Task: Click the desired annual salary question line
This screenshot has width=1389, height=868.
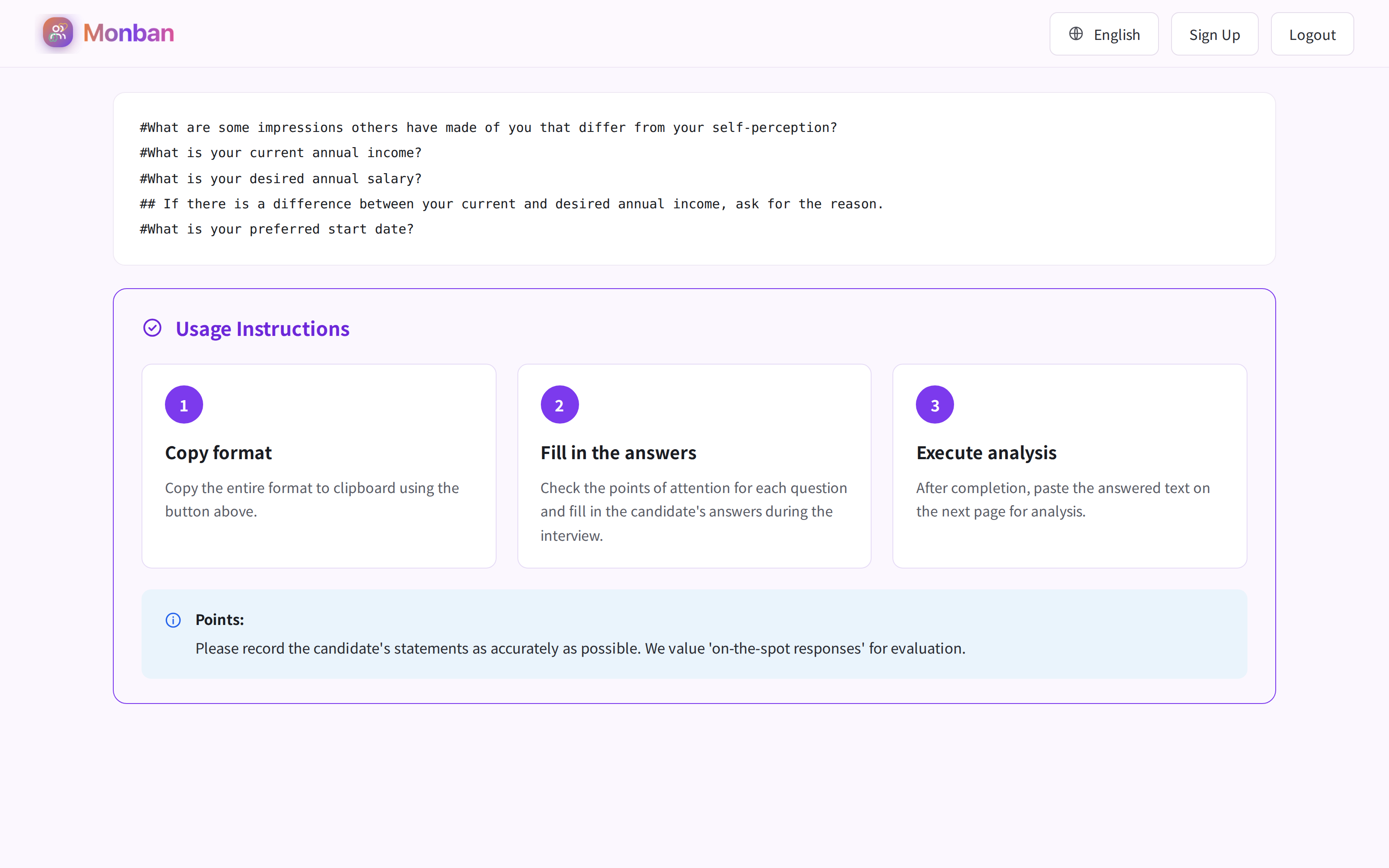Action: (x=281, y=178)
